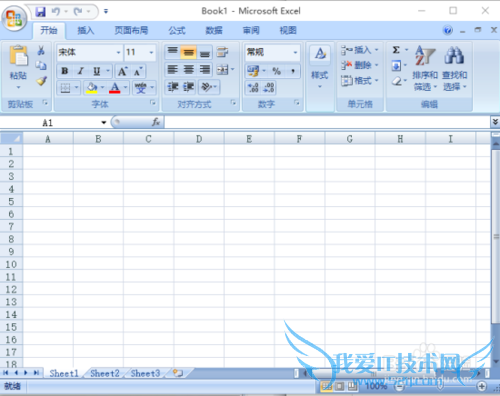Viewport: 500px width, 396px height.
Task: Click the insert function fx button
Action: (x=156, y=122)
